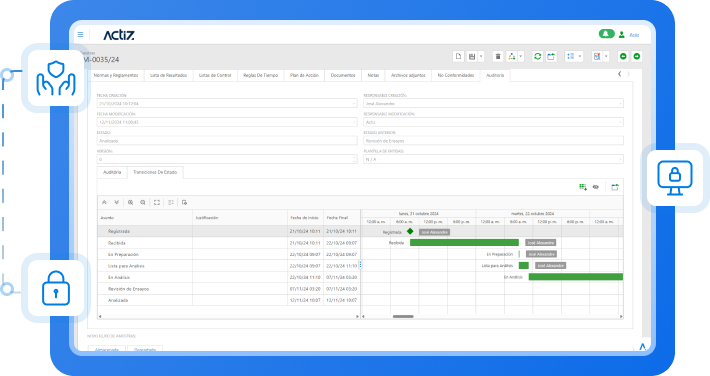Click the green add-grid icon above Gantt
The width and height of the screenshot is (710, 376).
coord(583,187)
